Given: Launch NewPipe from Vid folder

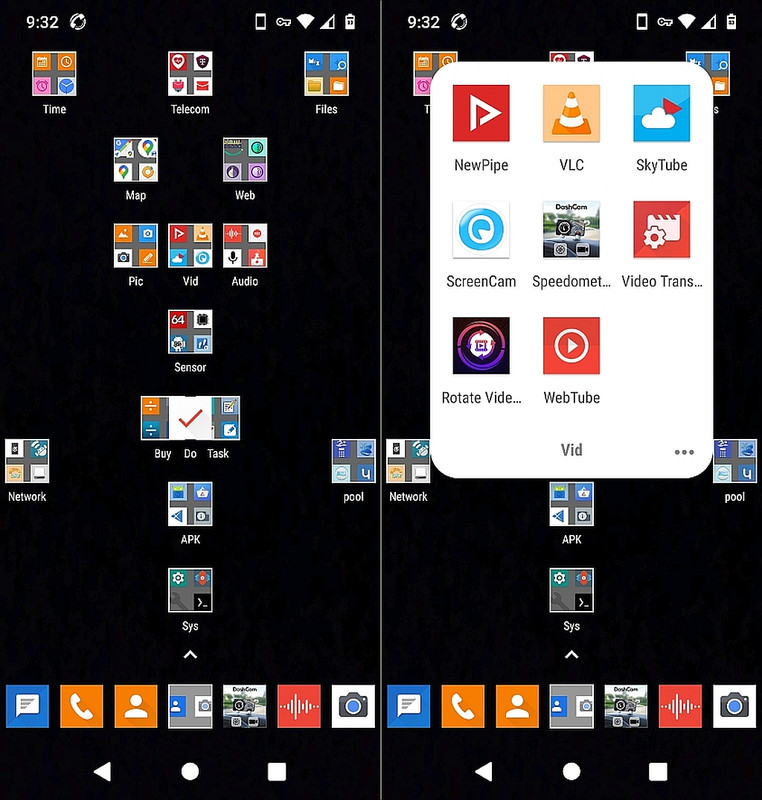Looking at the screenshot, I should (x=481, y=113).
